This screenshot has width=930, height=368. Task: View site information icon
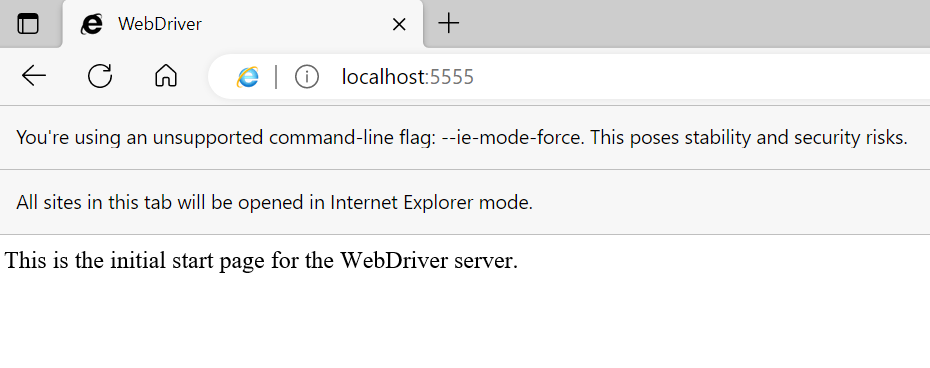click(307, 77)
